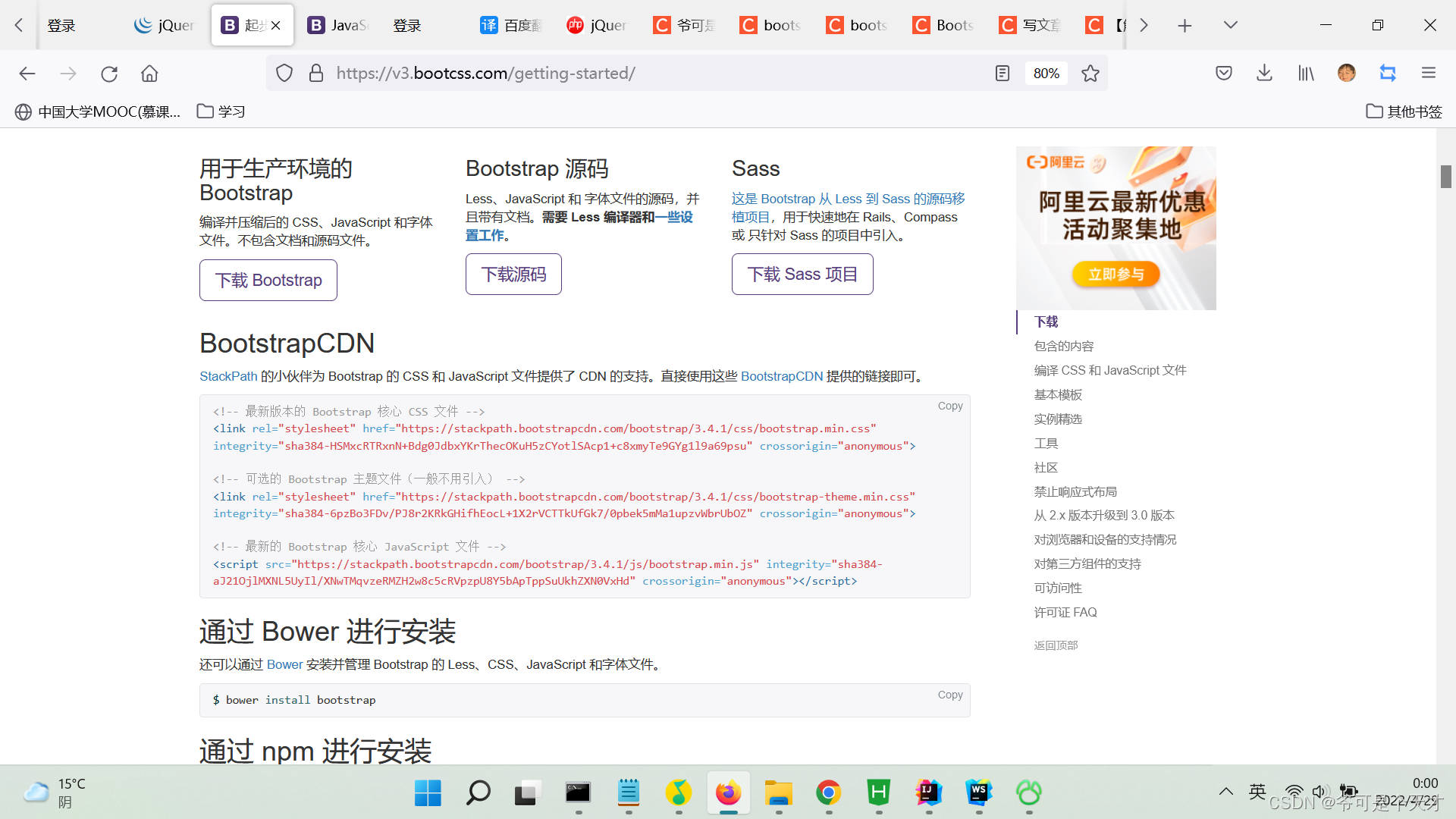Click the reload page icon
The height and width of the screenshot is (819, 1456).
(109, 74)
